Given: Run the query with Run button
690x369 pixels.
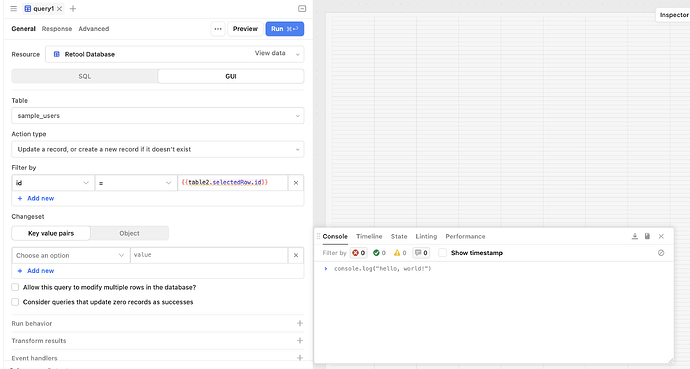Looking at the screenshot, I should (285, 29).
